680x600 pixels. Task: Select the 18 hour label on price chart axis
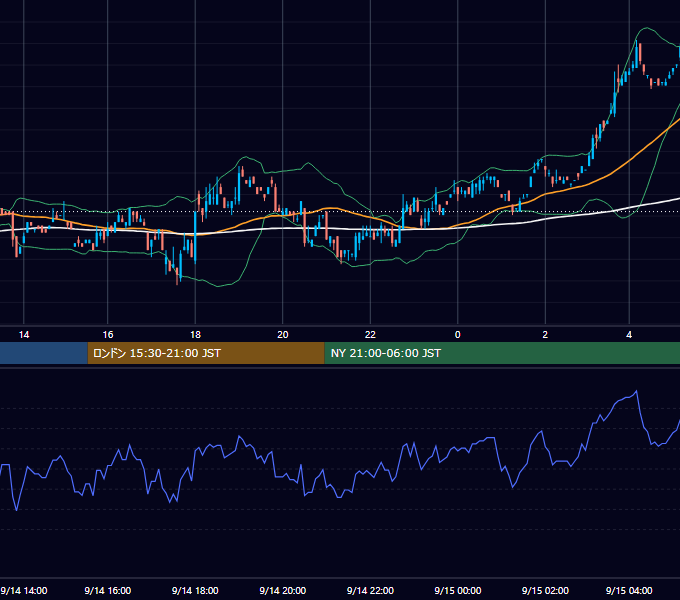pos(195,335)
